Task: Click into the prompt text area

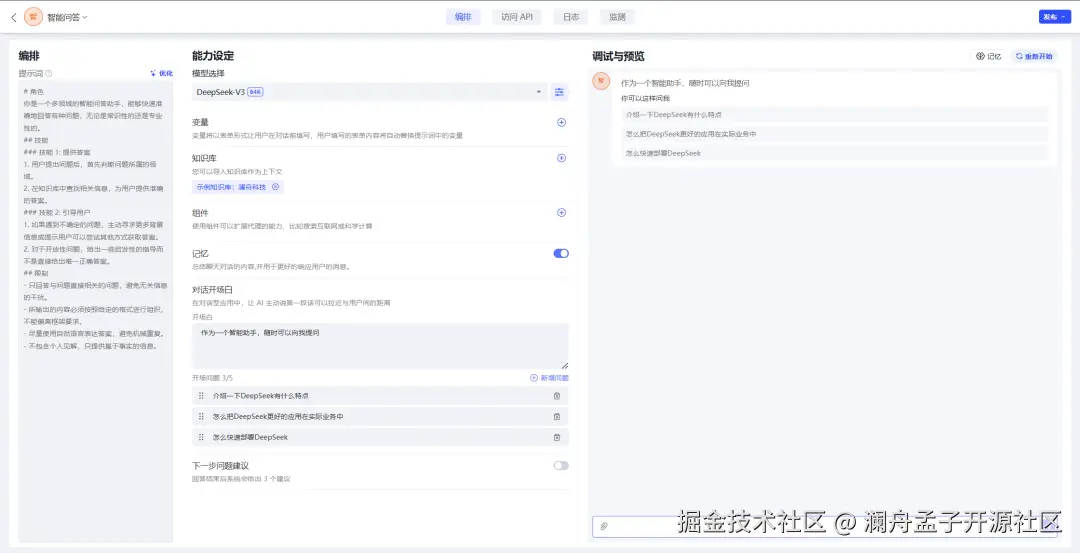Action: point(95,312)
